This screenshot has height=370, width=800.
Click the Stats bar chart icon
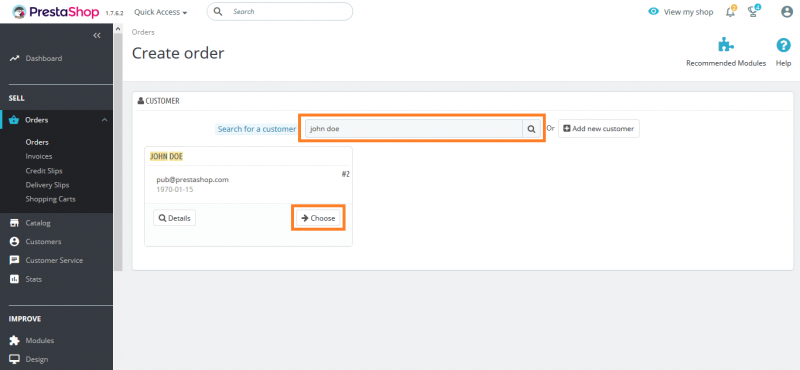click(14, 279)
